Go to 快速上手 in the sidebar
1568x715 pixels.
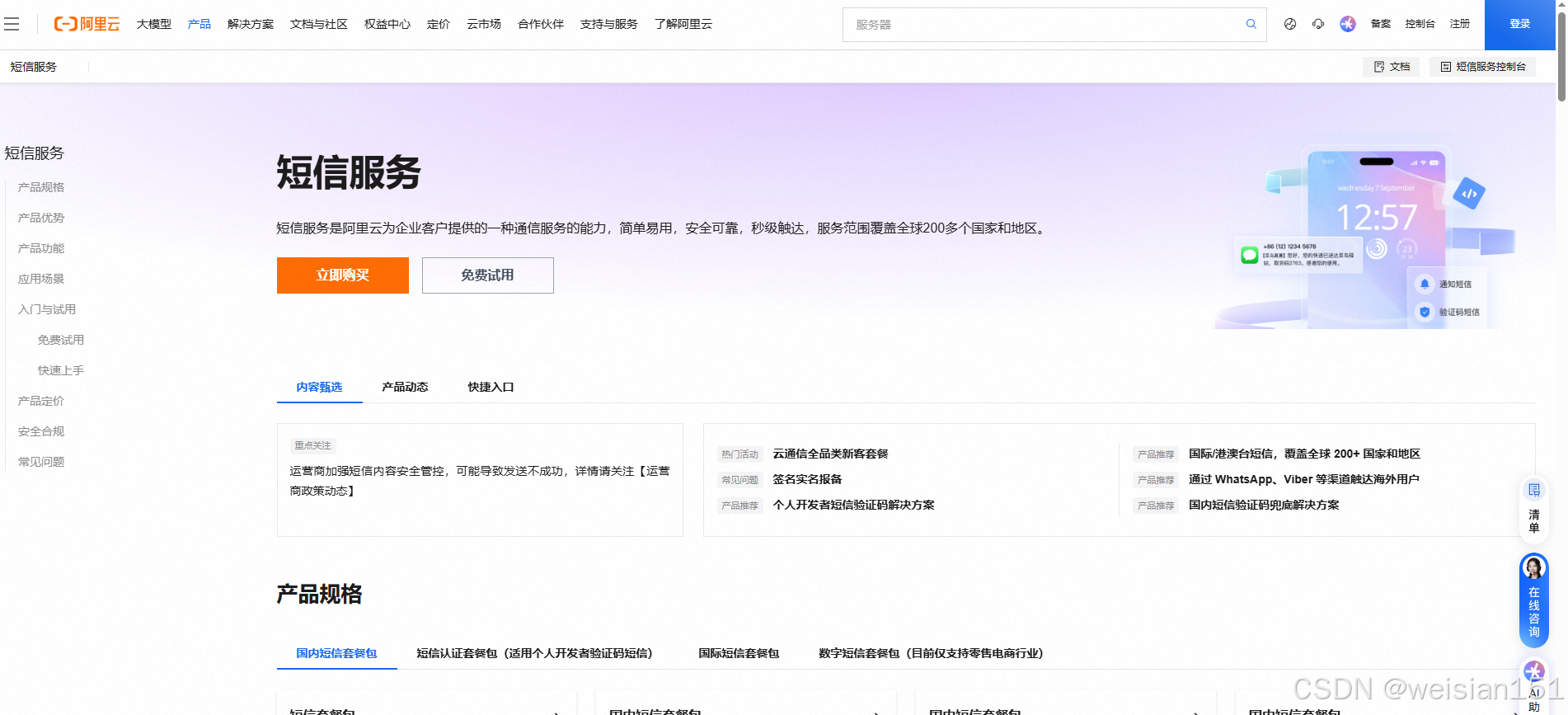tap(61, 370)
